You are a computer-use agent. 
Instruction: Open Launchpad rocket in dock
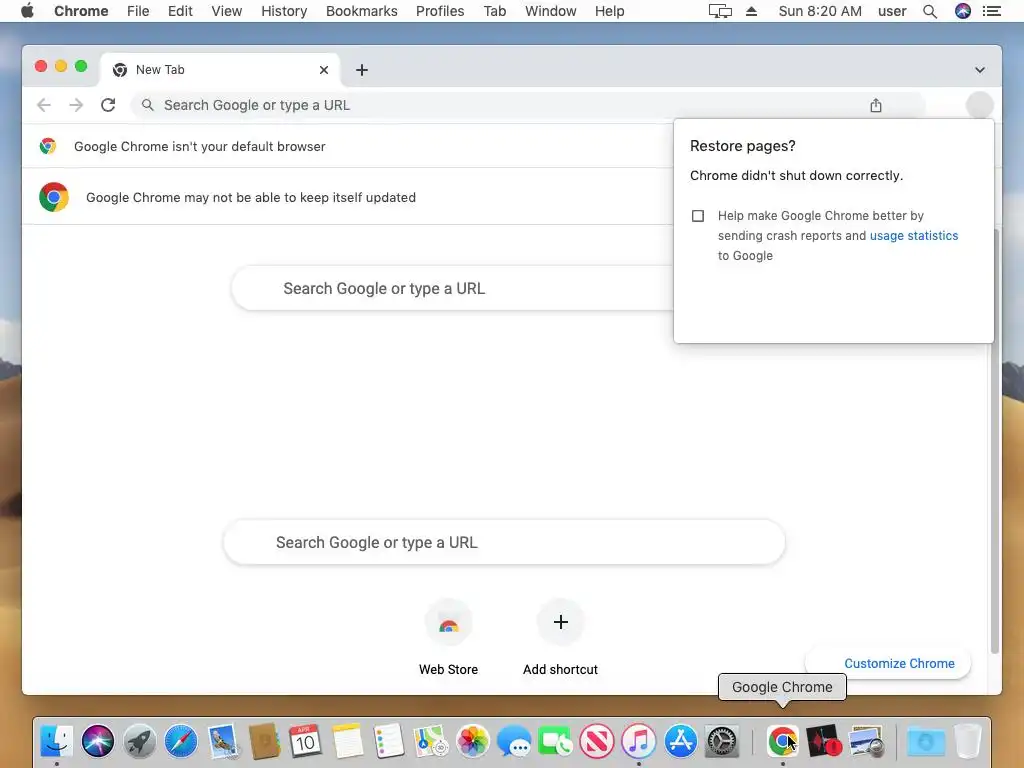point(140,741)
